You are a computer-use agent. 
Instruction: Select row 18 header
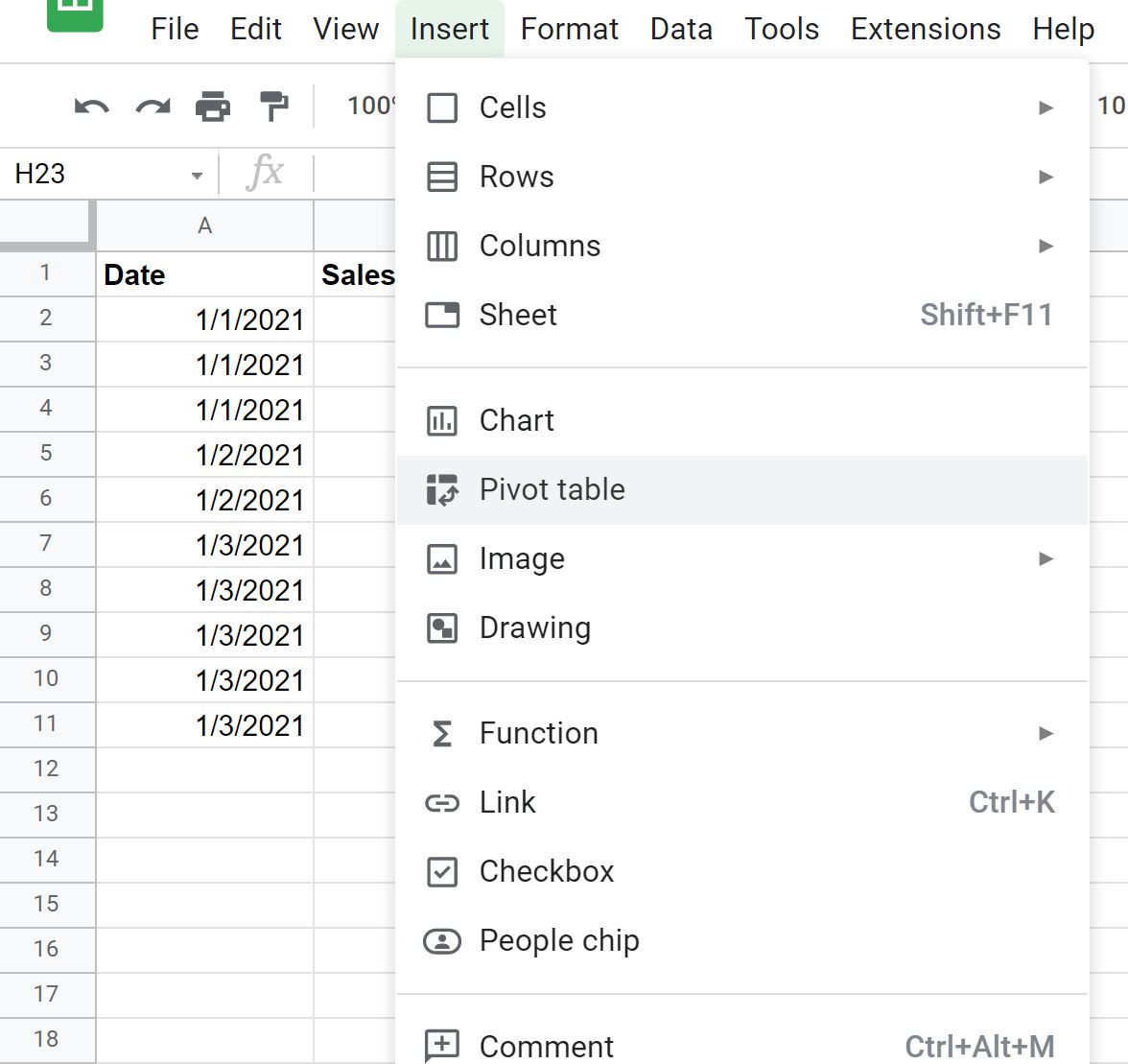tap(47, 1040)
